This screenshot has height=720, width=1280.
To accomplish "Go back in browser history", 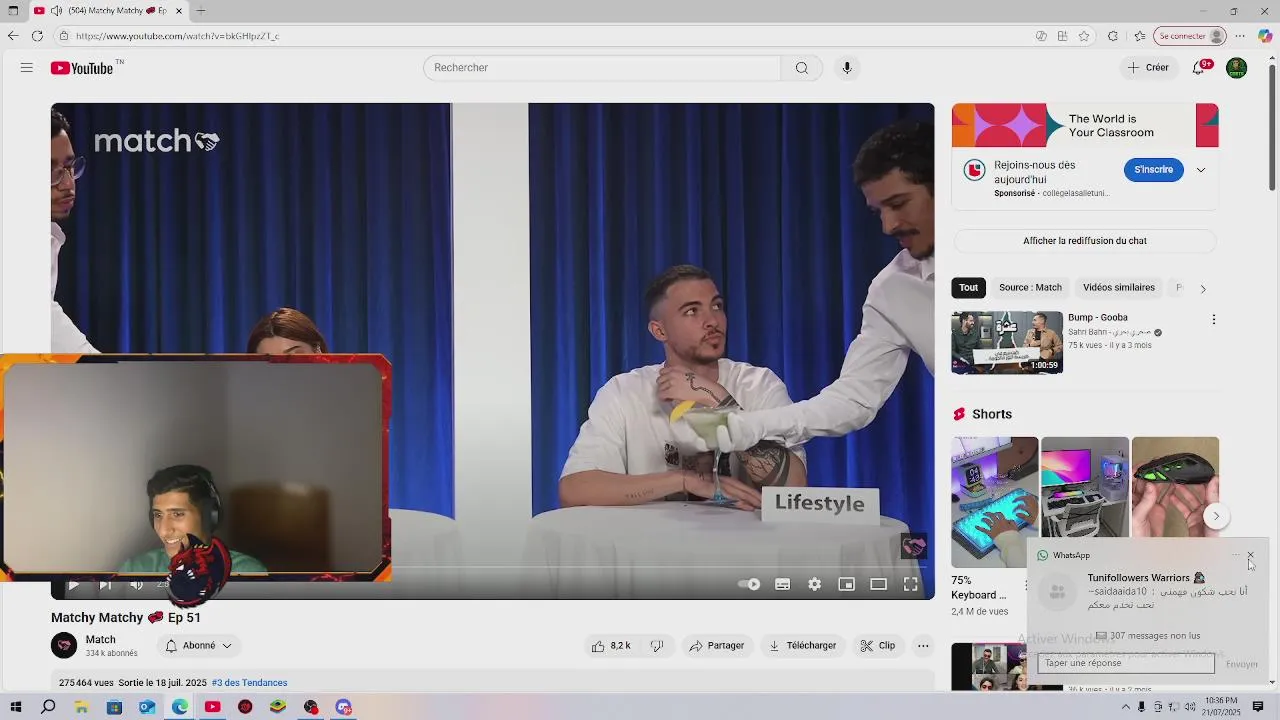I will (x=12, y=36).
